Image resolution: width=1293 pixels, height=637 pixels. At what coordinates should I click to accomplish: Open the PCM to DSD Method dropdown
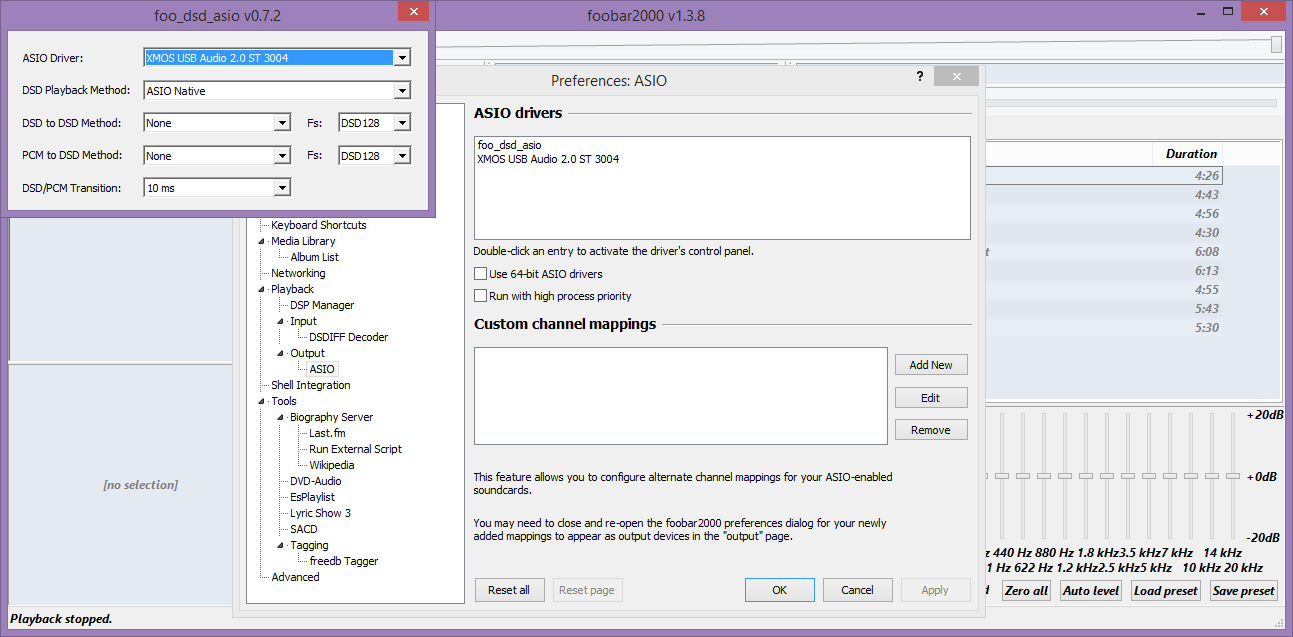point(282,156)
